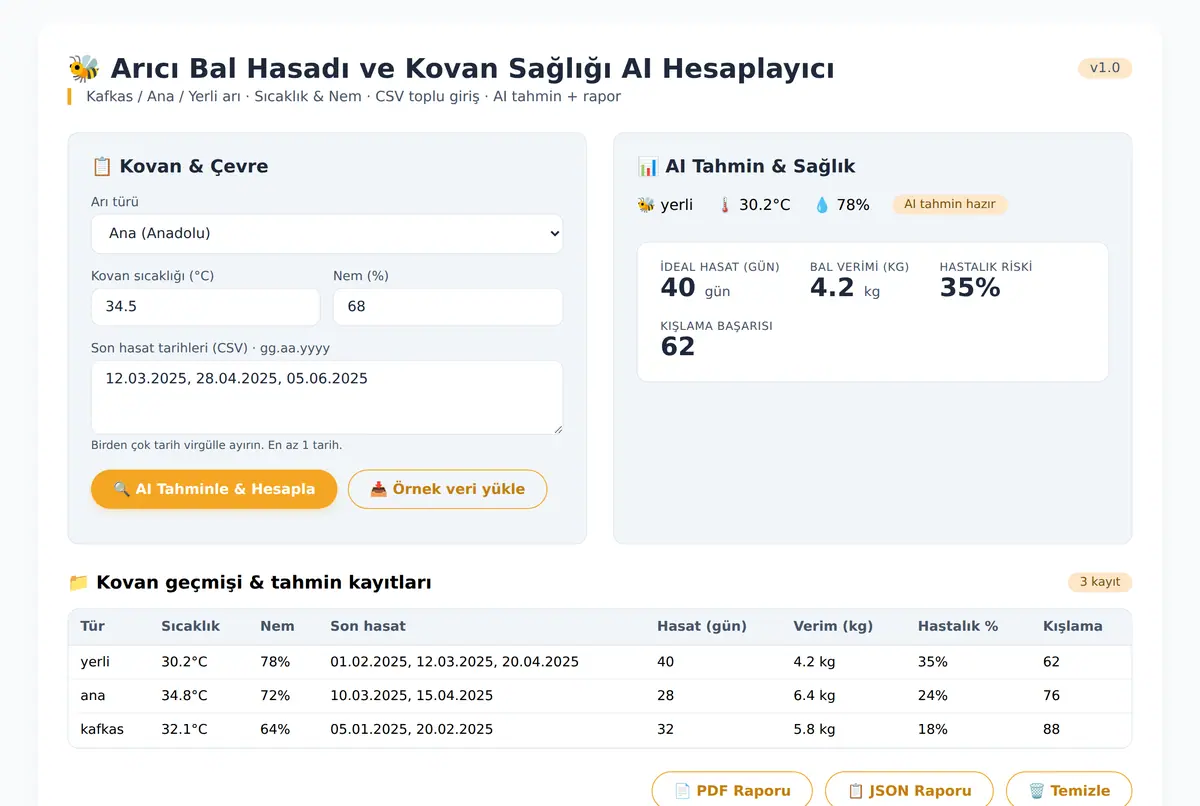Click dates cell 10.03.2025, 15.04.2025
Viewport: 1200px width, 806px height.
tap(412, 696)
